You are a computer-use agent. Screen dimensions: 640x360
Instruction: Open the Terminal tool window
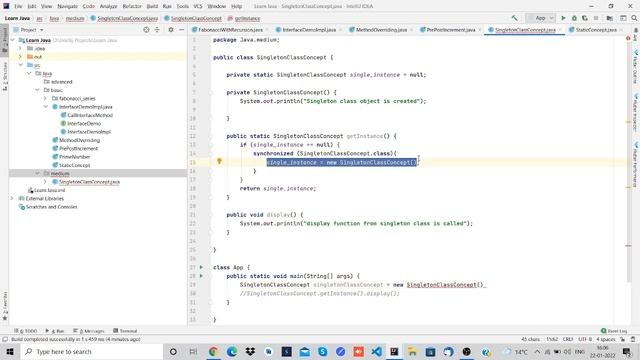point(125,331)
